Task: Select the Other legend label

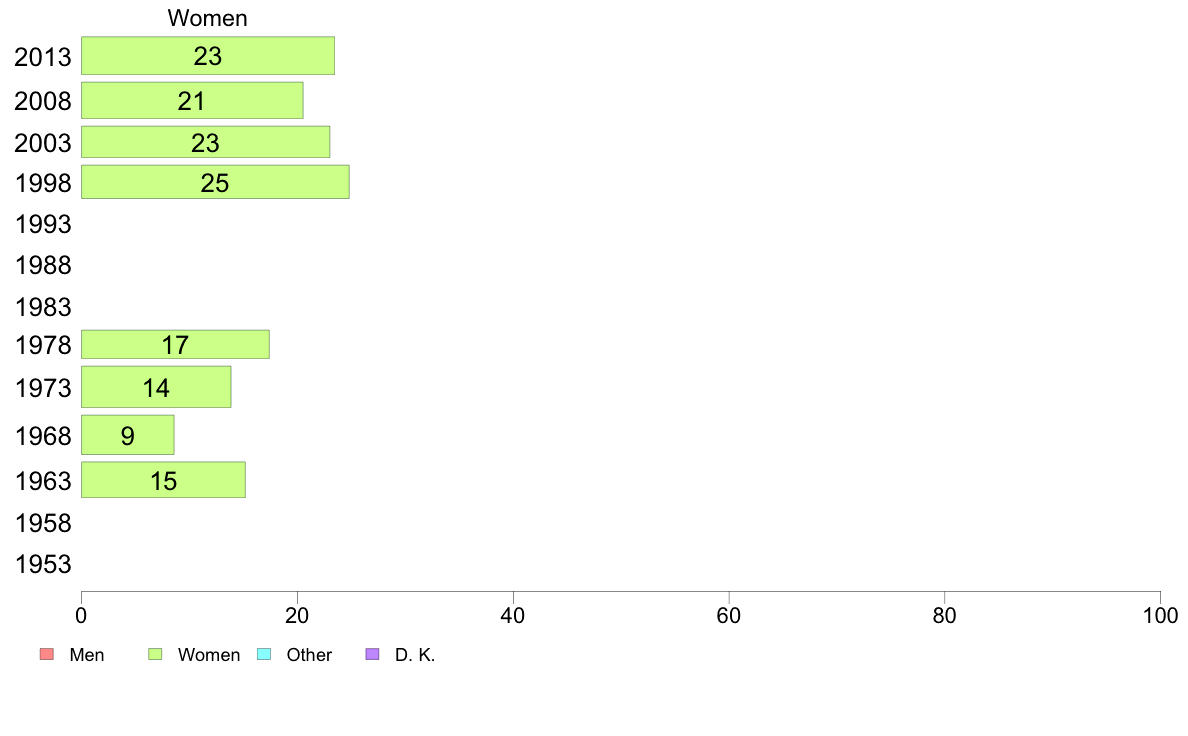Action: (309, 655)
